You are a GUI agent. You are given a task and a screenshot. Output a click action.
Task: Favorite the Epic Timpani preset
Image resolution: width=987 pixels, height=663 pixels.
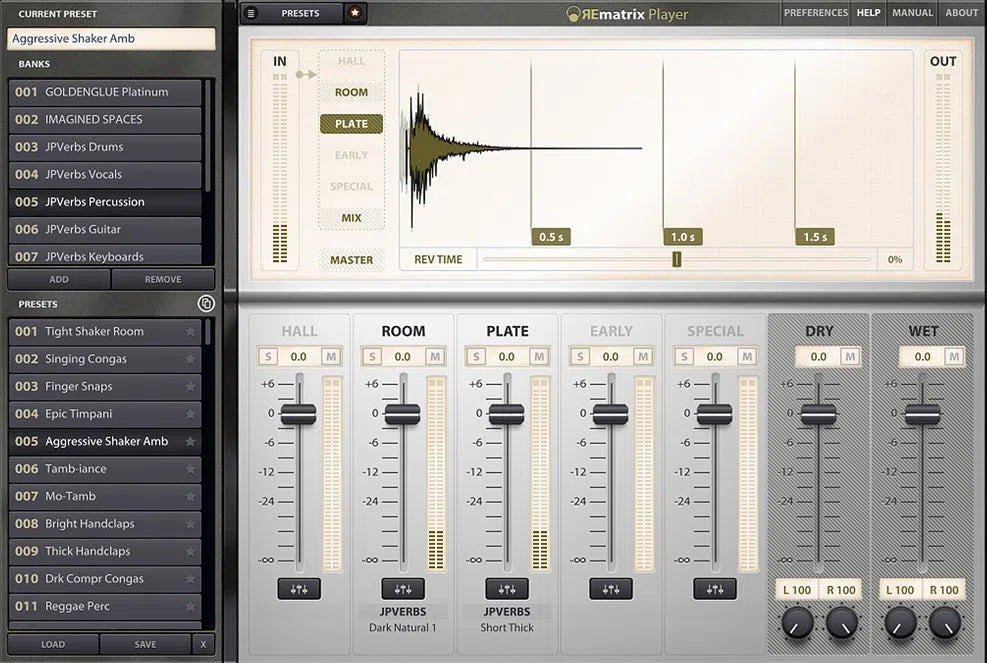[190, 414]
